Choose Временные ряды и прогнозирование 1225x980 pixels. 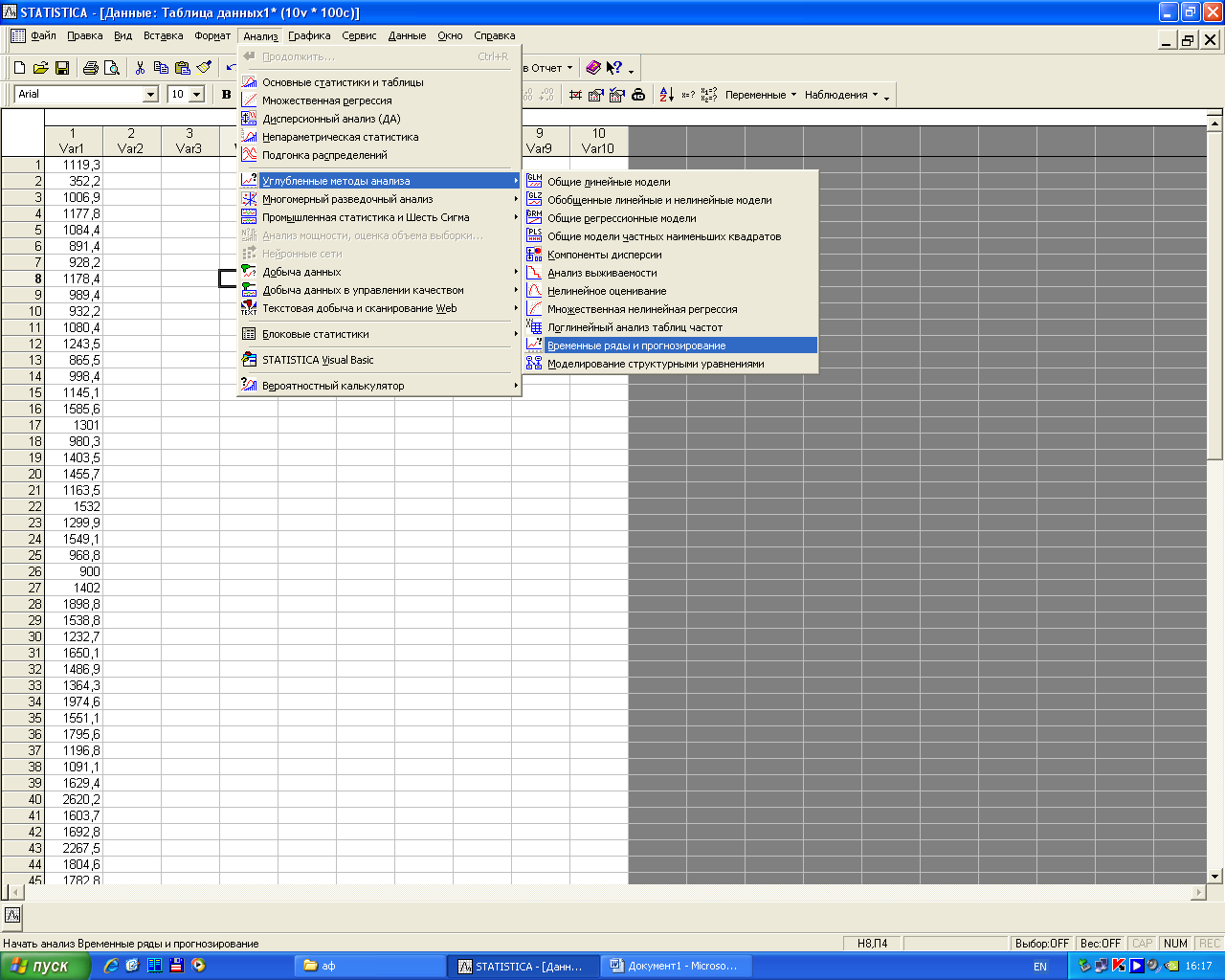[670, 345]
